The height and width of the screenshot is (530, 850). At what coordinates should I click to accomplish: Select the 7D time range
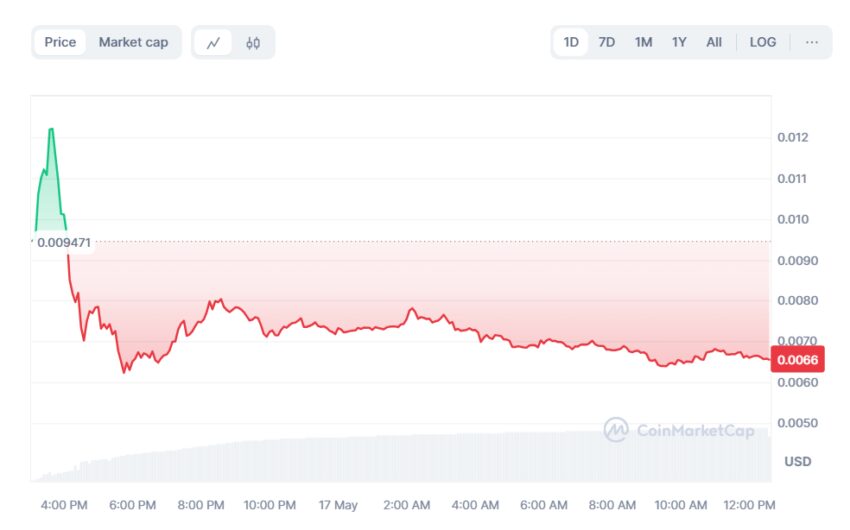(x=607, y=42)
